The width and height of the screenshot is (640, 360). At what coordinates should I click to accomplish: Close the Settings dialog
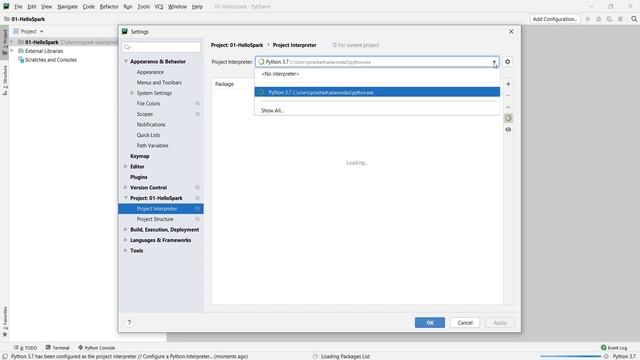pyautogui.click(x=511, y=31)
